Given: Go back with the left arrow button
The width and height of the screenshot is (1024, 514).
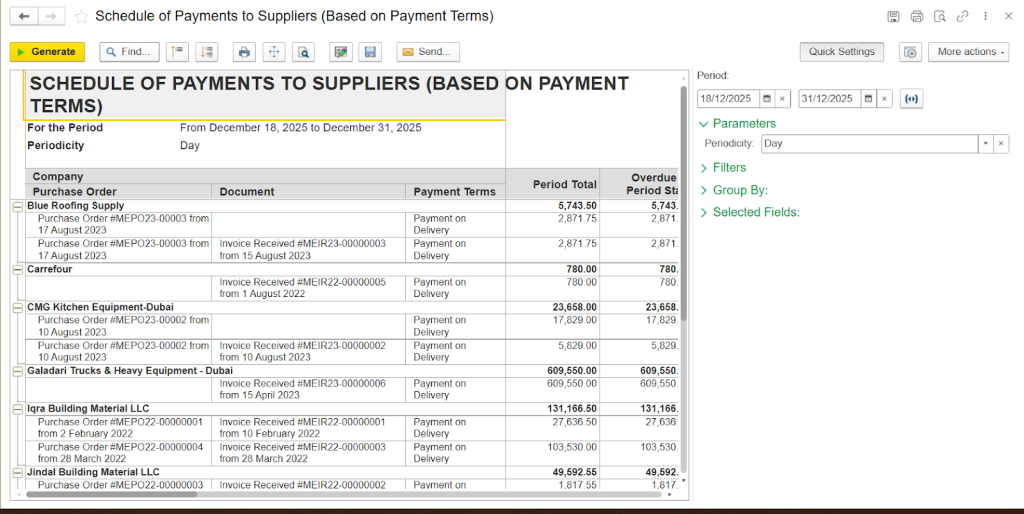Looking at the screenshot, I should 24,16.
